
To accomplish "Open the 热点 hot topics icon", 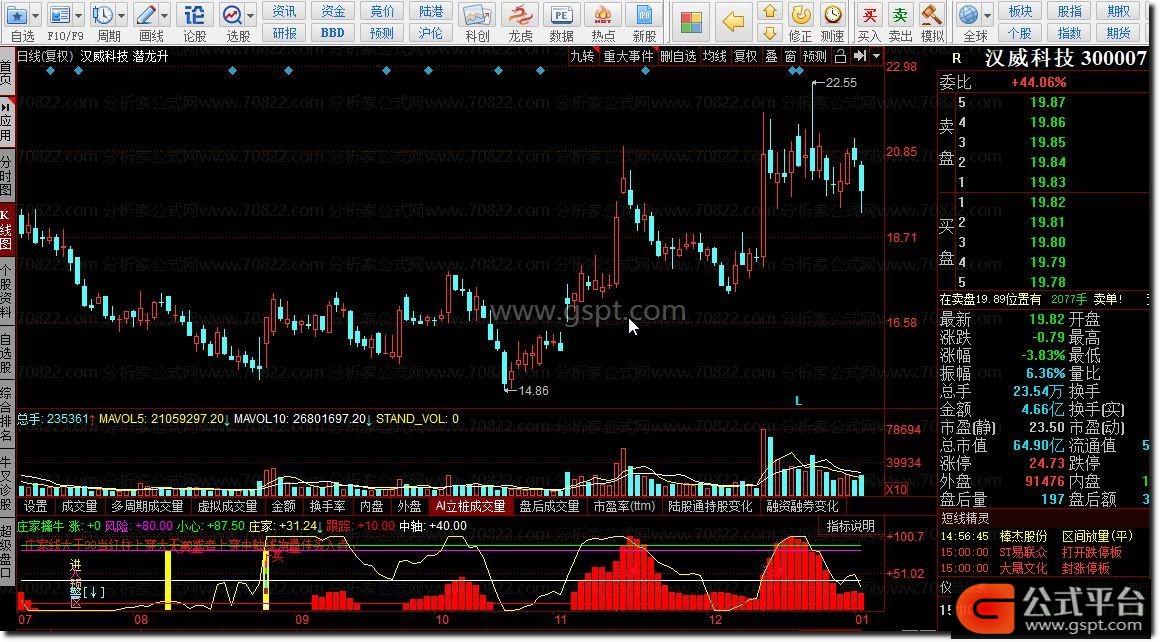I will point(603,15).
